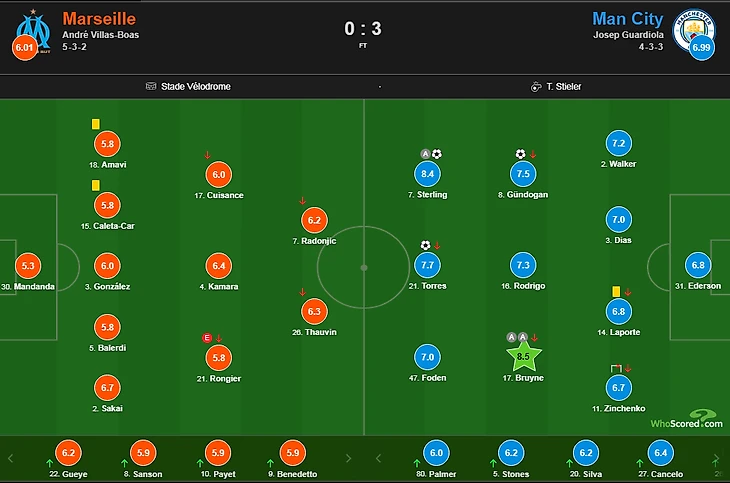Click the goal ball icon above Sterling

[437, 154]
